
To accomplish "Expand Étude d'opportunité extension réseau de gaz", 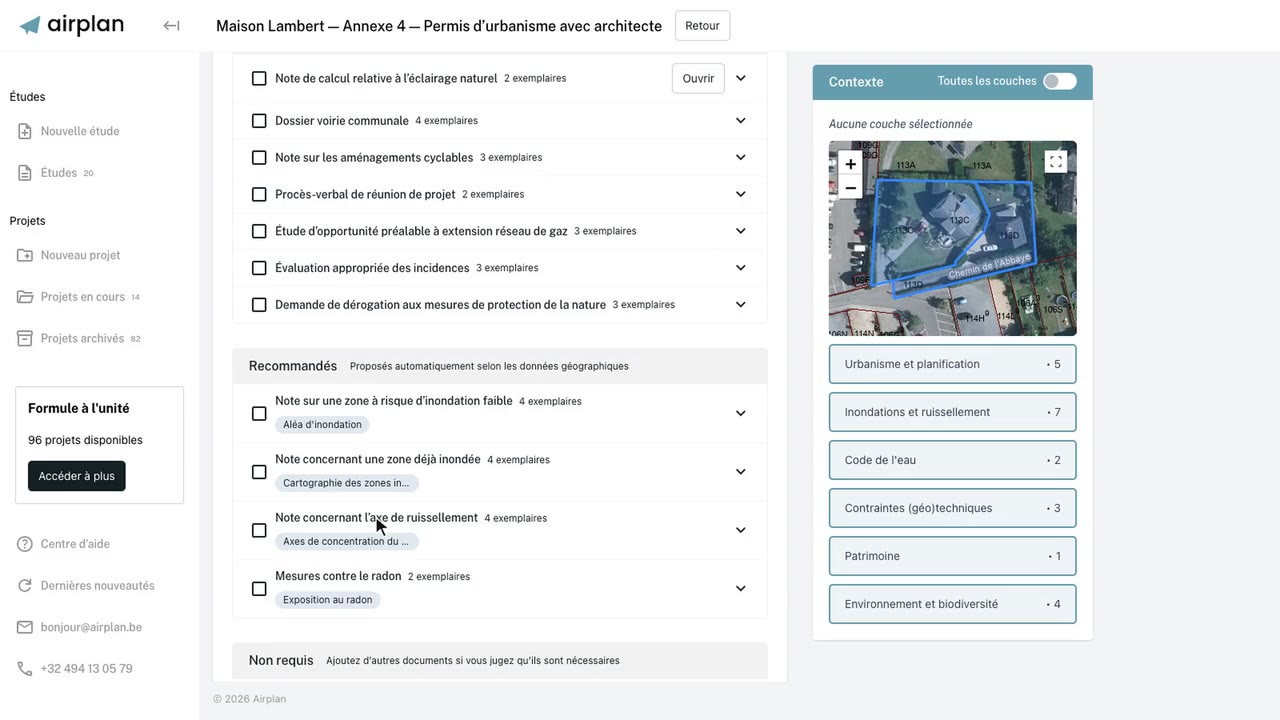I will [x=741, y=231].
